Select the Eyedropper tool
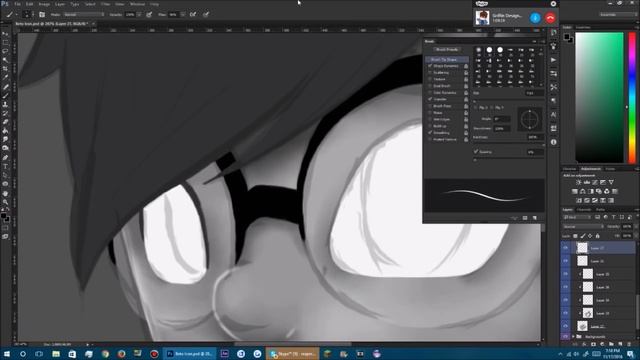 click(5, 77)
